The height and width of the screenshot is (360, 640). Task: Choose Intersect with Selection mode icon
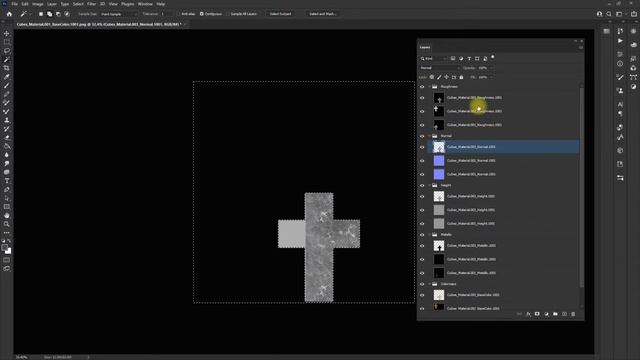67,14
